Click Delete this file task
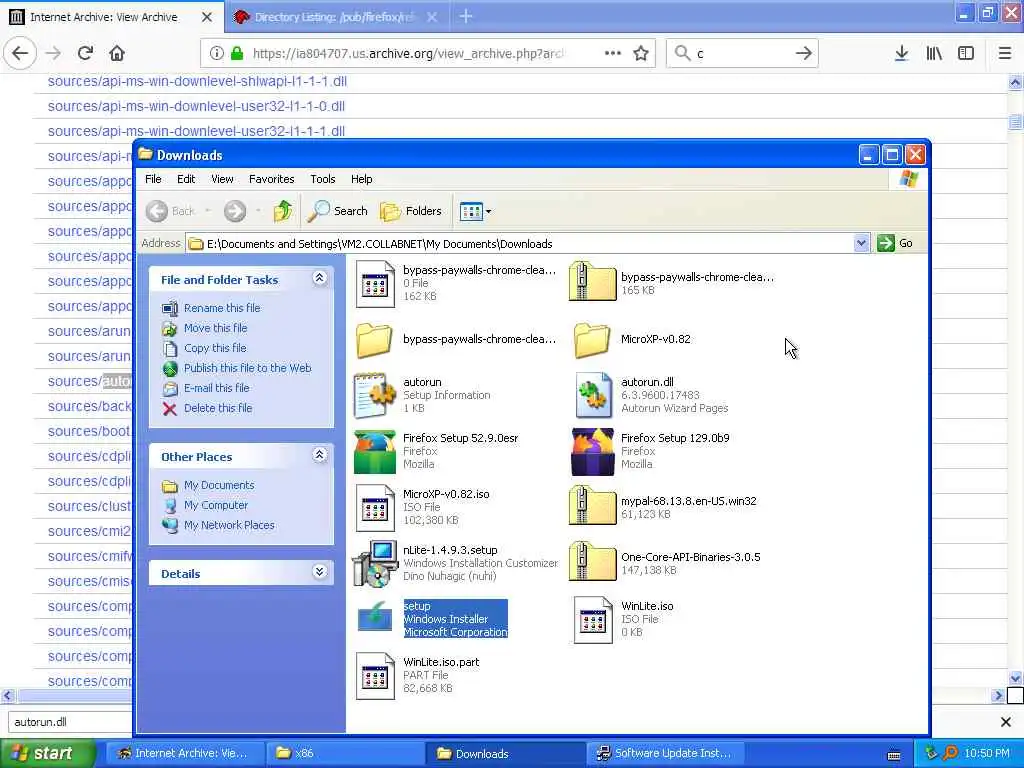 [217, 408]
